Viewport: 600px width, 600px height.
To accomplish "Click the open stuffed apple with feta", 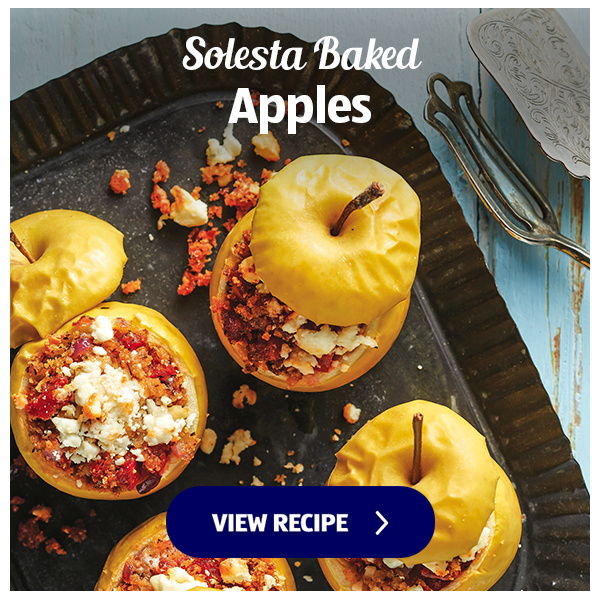I will (109, 401).
